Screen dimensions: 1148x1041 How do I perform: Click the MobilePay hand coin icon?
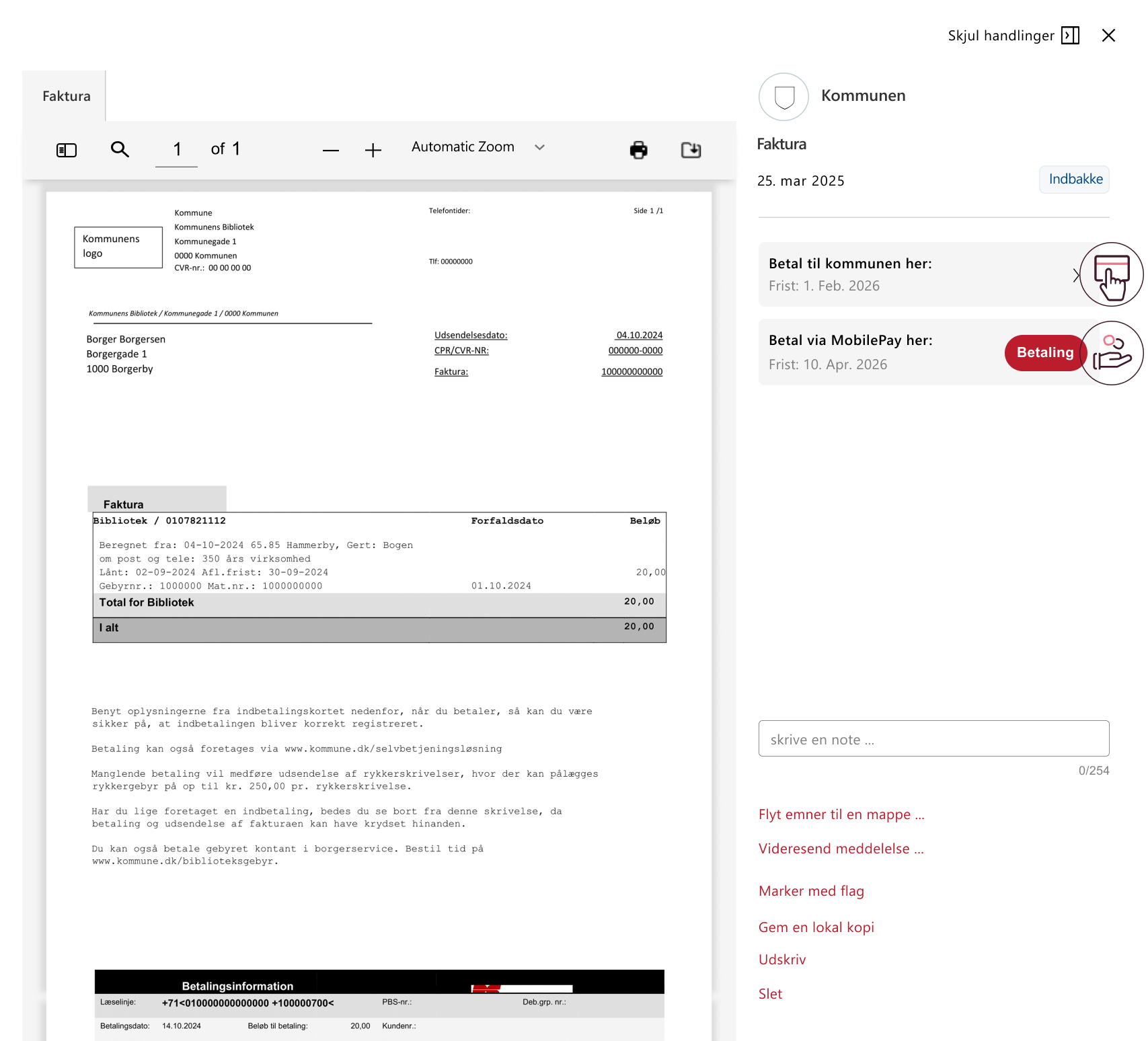pos(1111,353)
